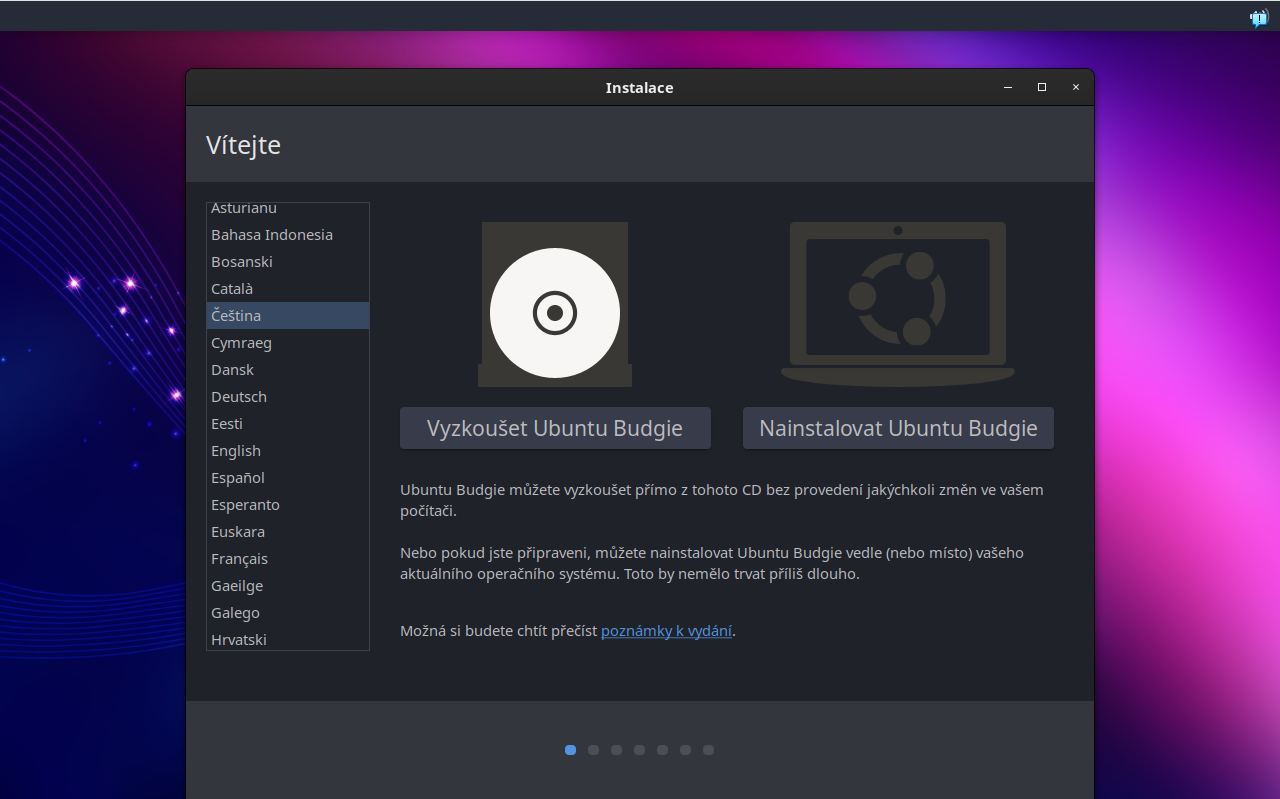Click Vyzkoušet Ubuntu Budgie button
1280x799 pixels.
click(555, 428)
